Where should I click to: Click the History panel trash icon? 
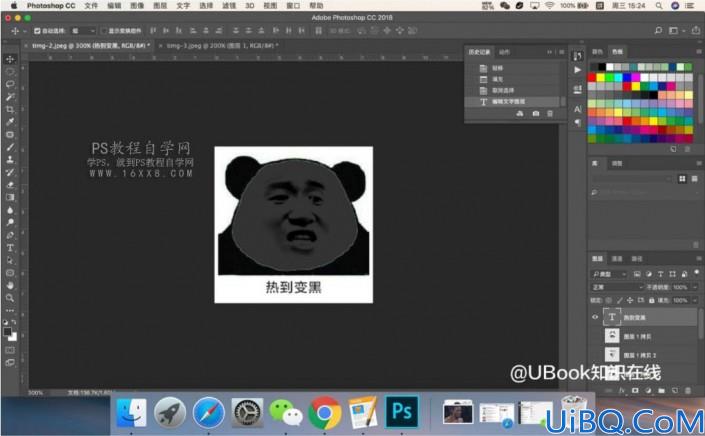click(550, 114)
